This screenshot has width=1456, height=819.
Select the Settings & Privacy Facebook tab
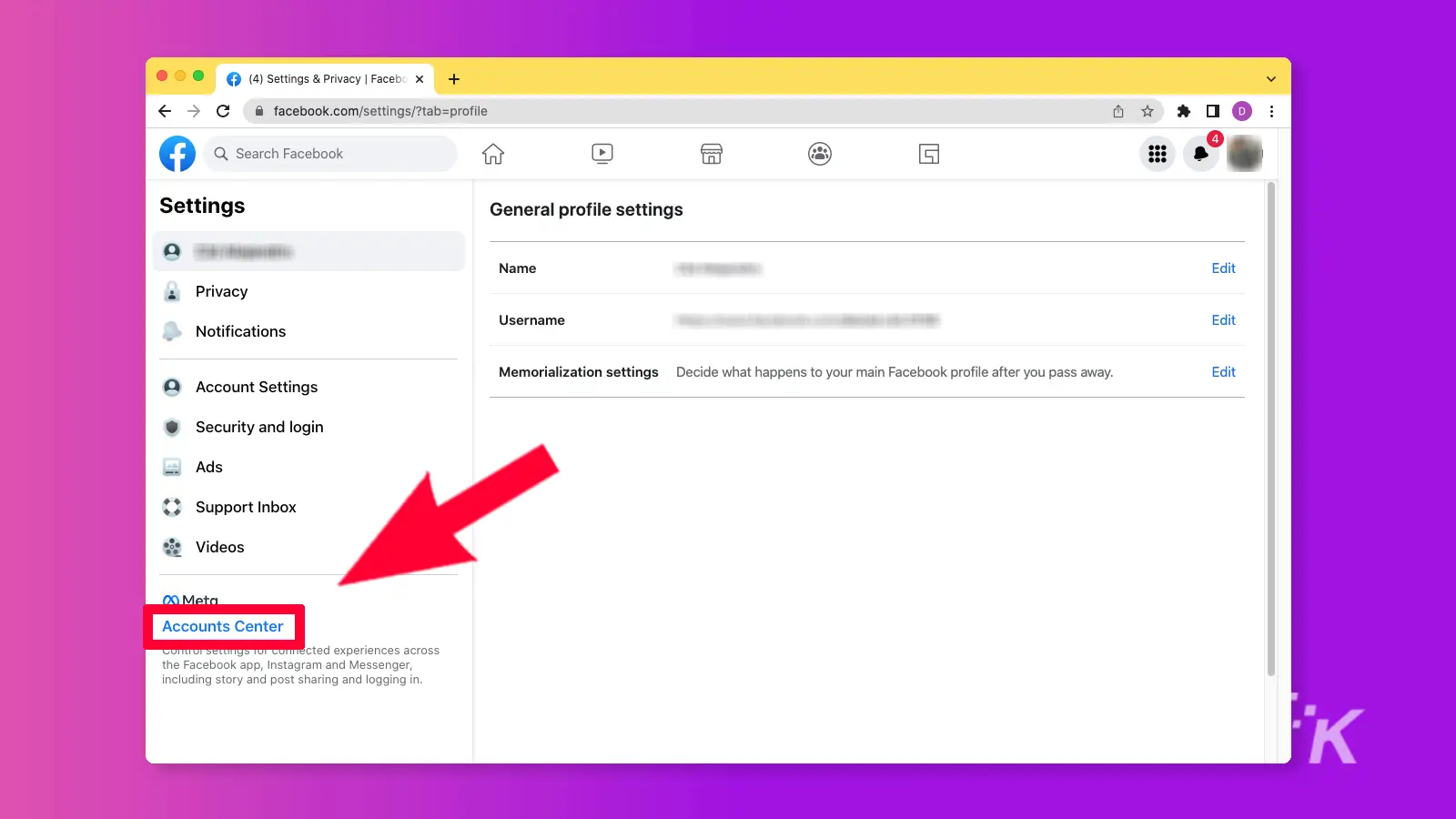(325, 79)
